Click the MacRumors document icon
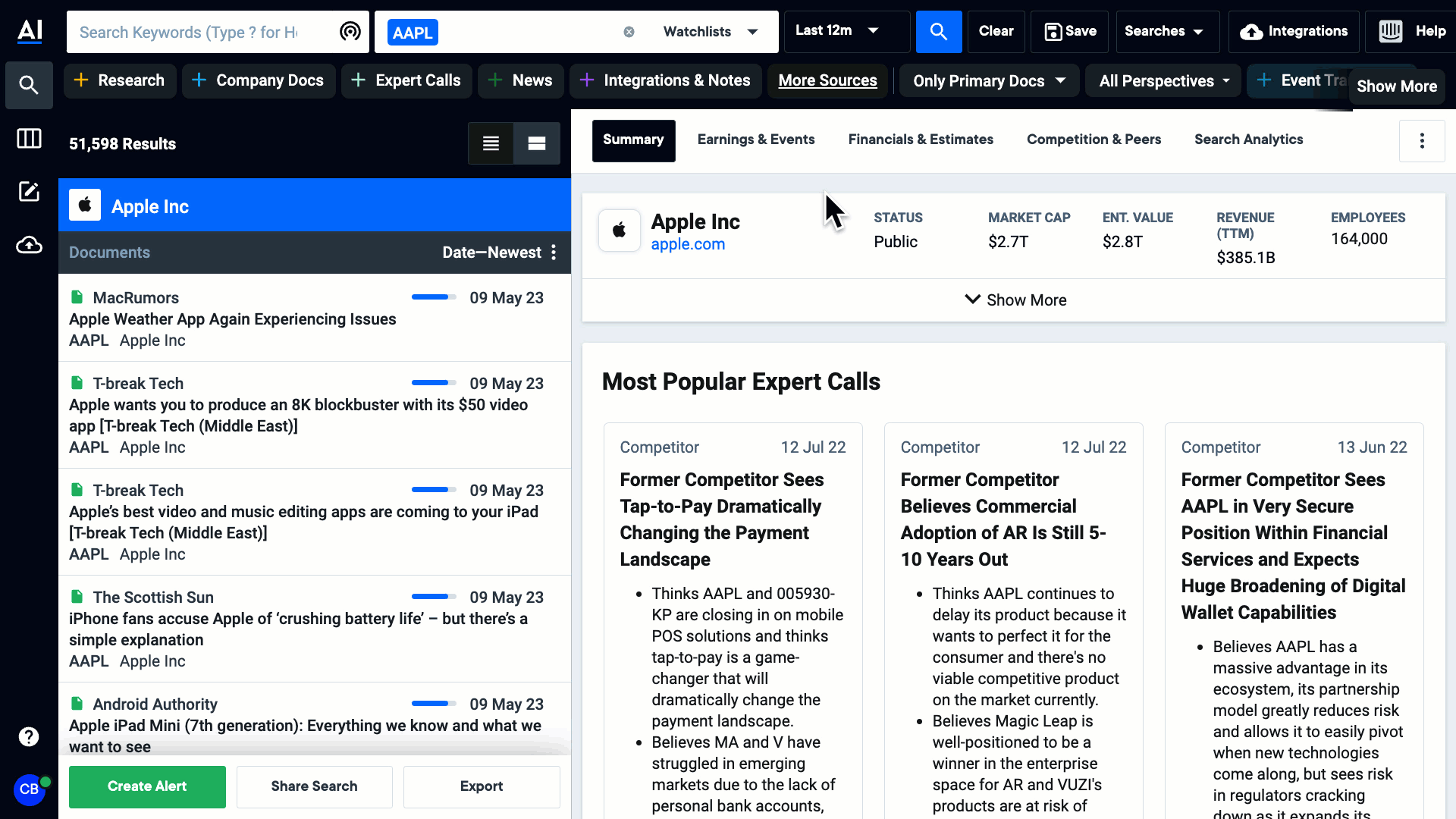This screenshot has height=819, width=1456. (77, 297)
